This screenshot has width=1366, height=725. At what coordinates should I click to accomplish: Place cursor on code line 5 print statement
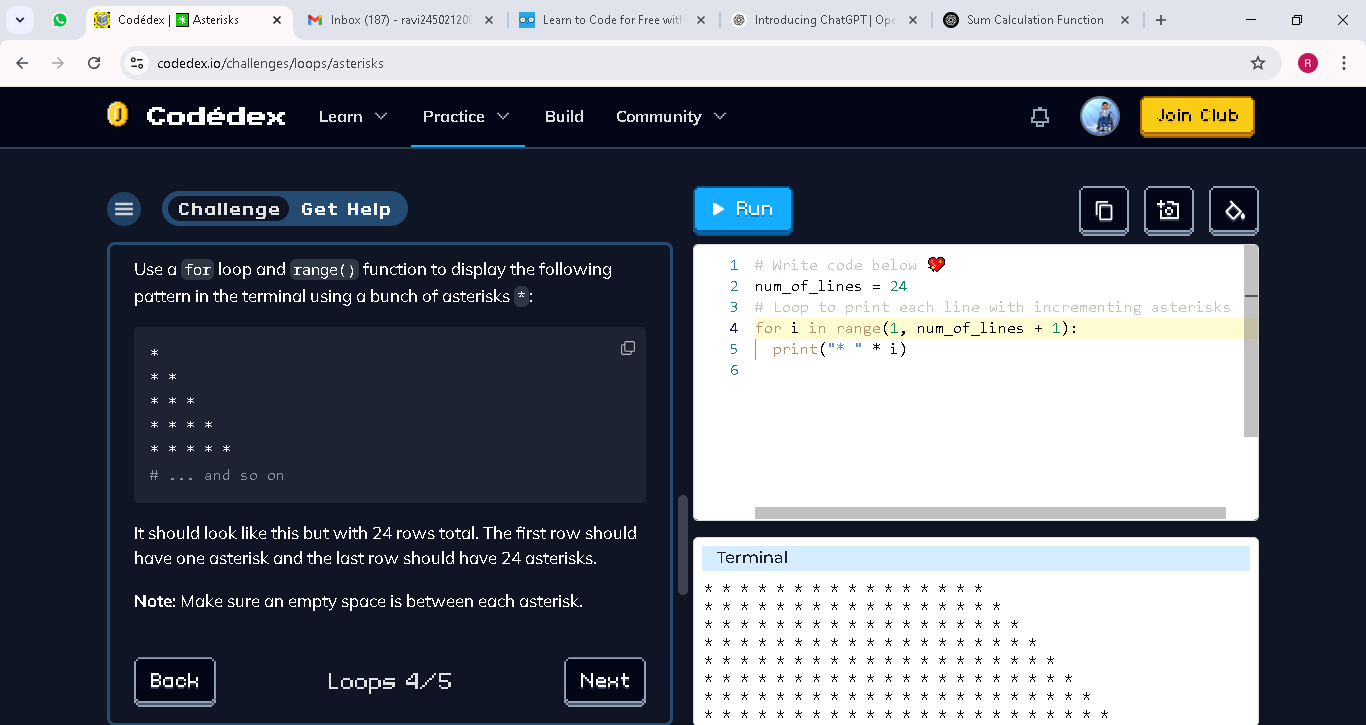(x=839, y=349)
